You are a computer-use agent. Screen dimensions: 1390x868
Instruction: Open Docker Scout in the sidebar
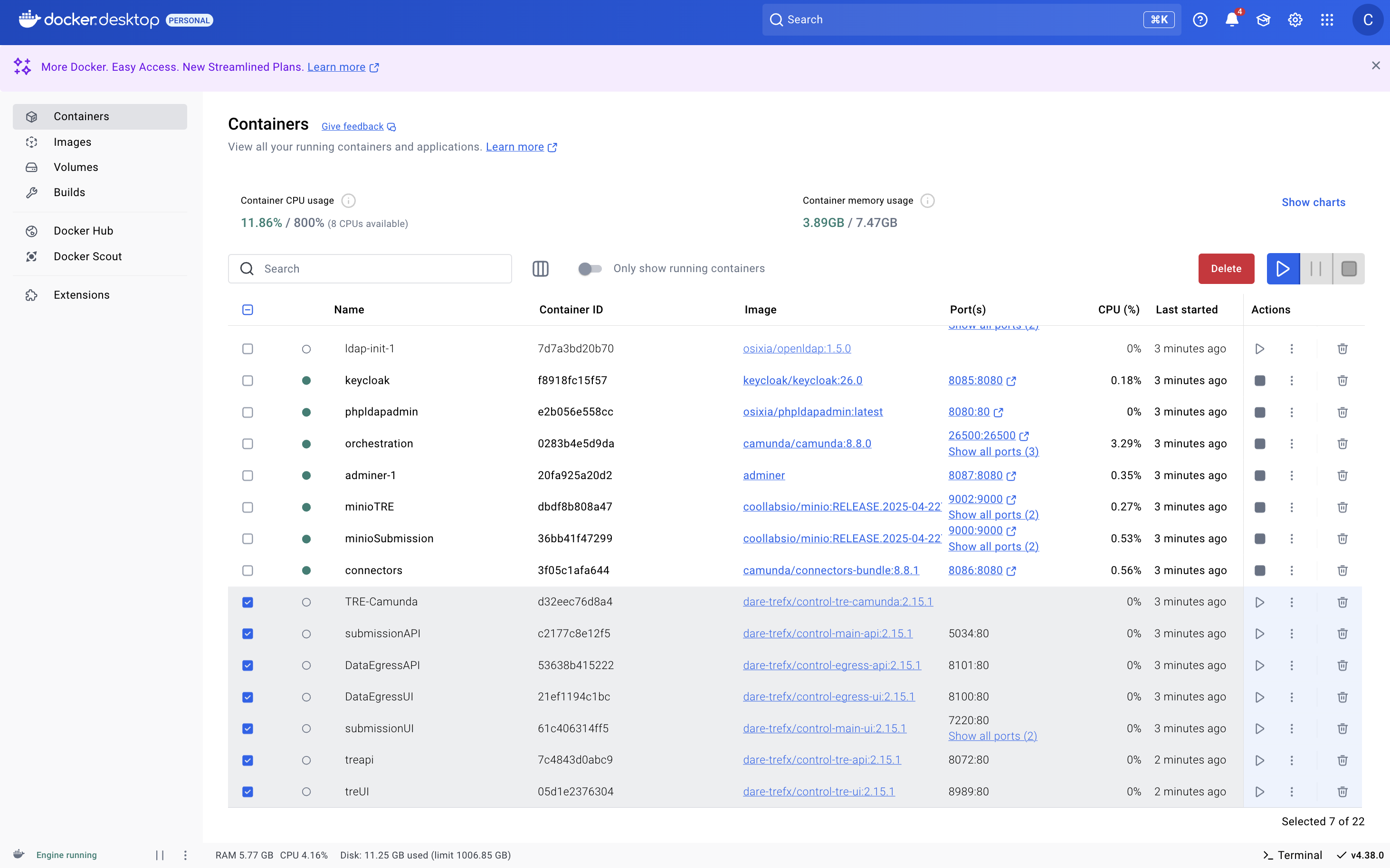click(x=100, y=256)
